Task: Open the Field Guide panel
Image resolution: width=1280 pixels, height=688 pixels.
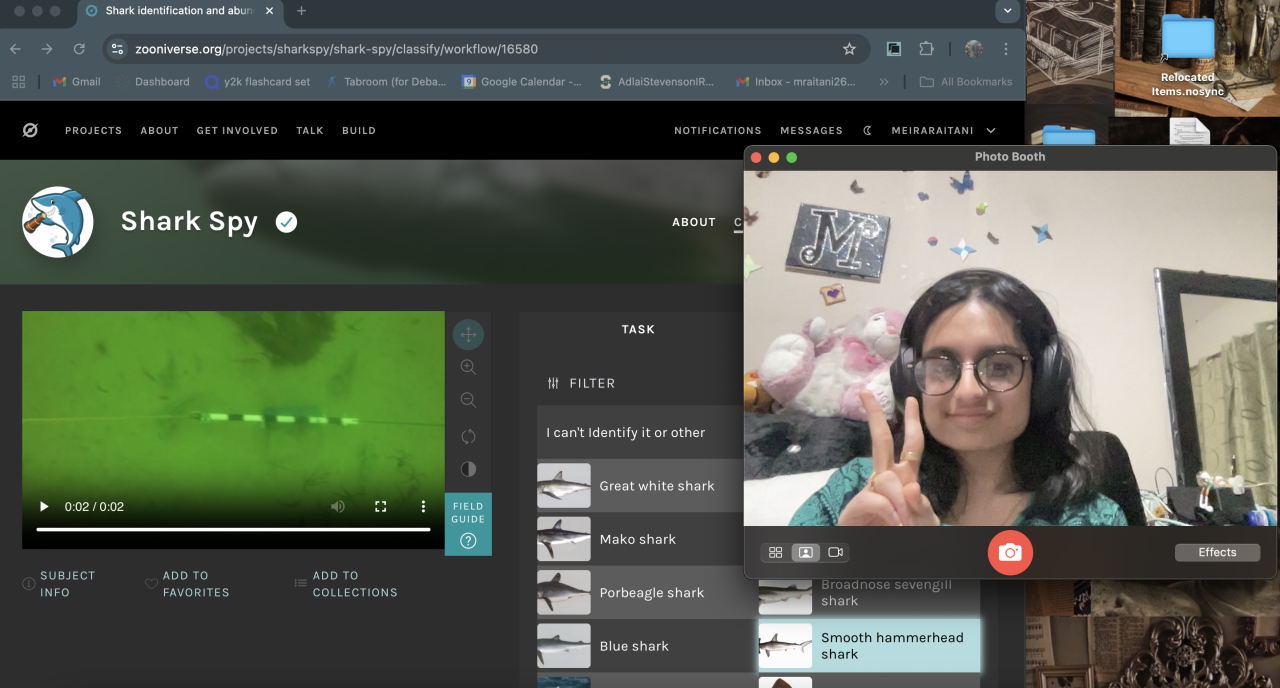Action: (x=468, y=524)
